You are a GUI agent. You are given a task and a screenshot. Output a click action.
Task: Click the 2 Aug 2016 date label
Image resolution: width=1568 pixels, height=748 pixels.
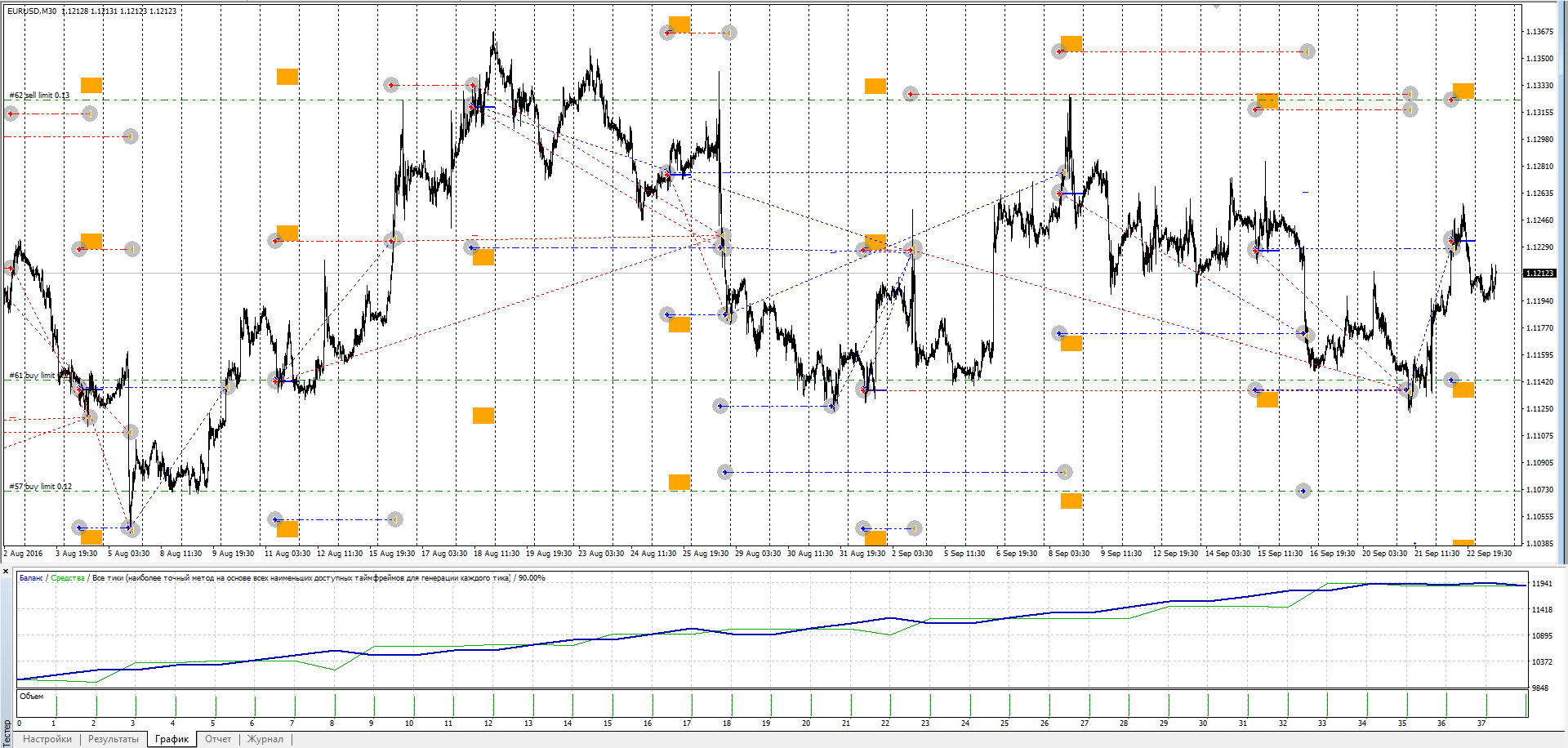click(x=23, y=554)
